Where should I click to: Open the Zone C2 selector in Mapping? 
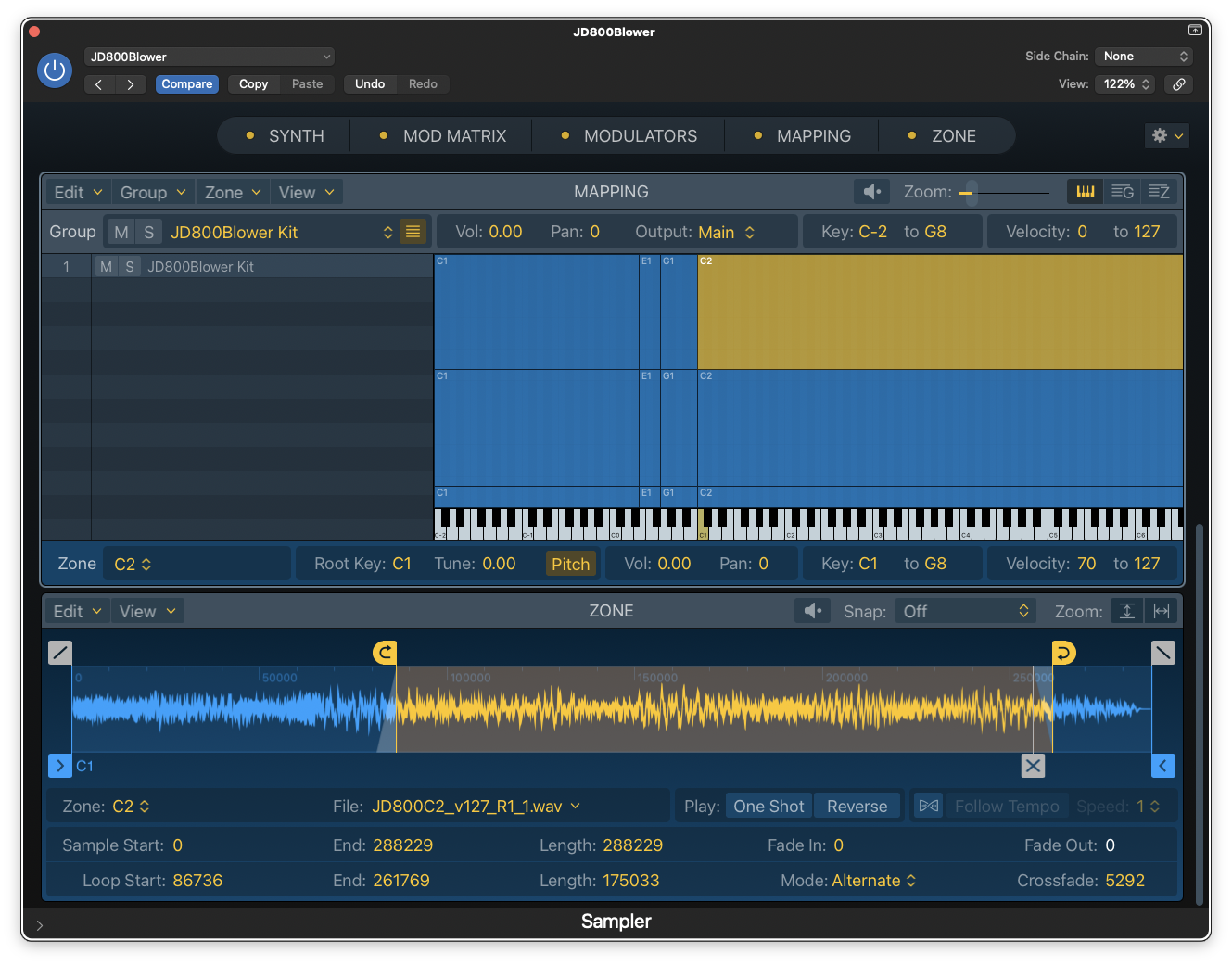(133, 564)
